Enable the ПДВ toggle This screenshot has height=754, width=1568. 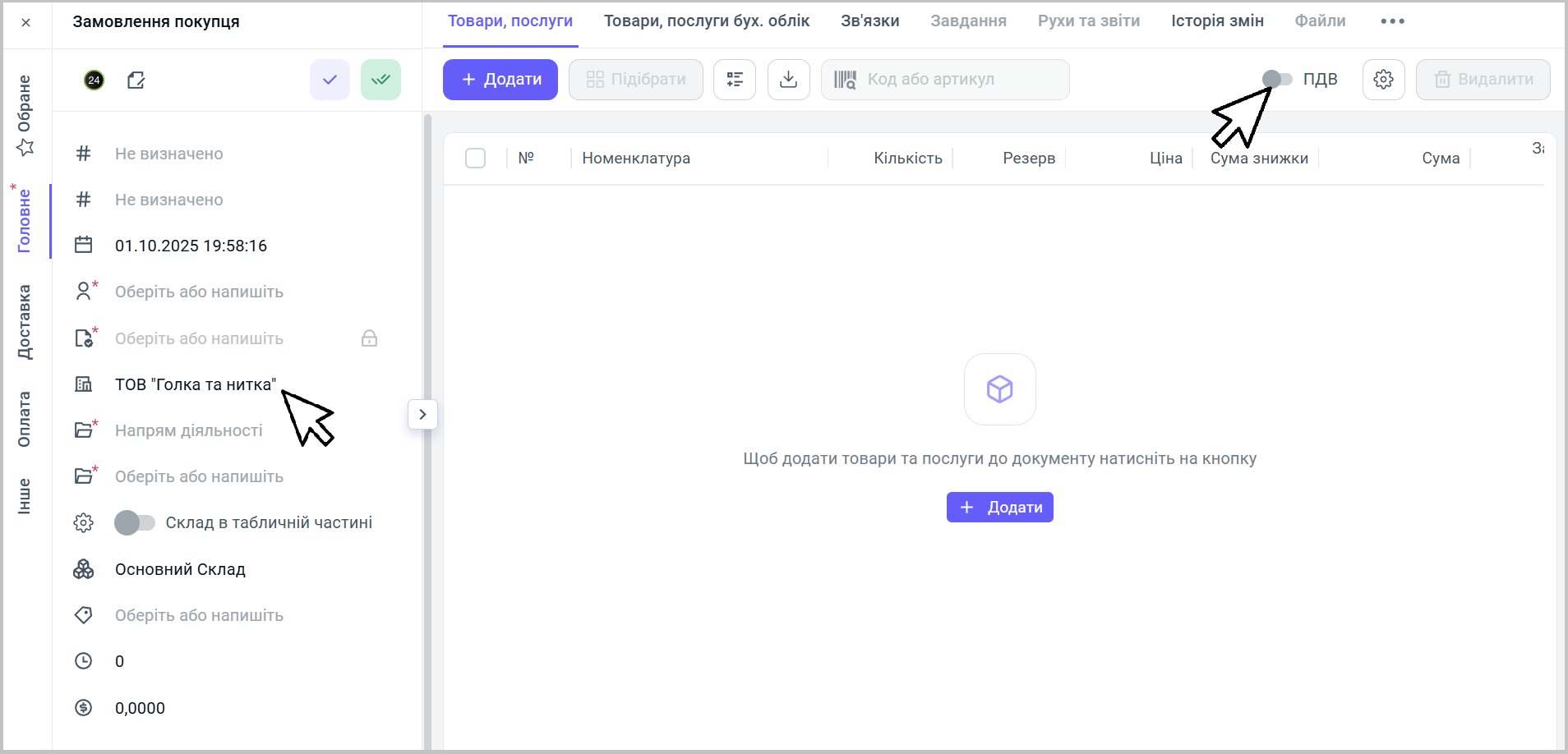pos(1277,79)
